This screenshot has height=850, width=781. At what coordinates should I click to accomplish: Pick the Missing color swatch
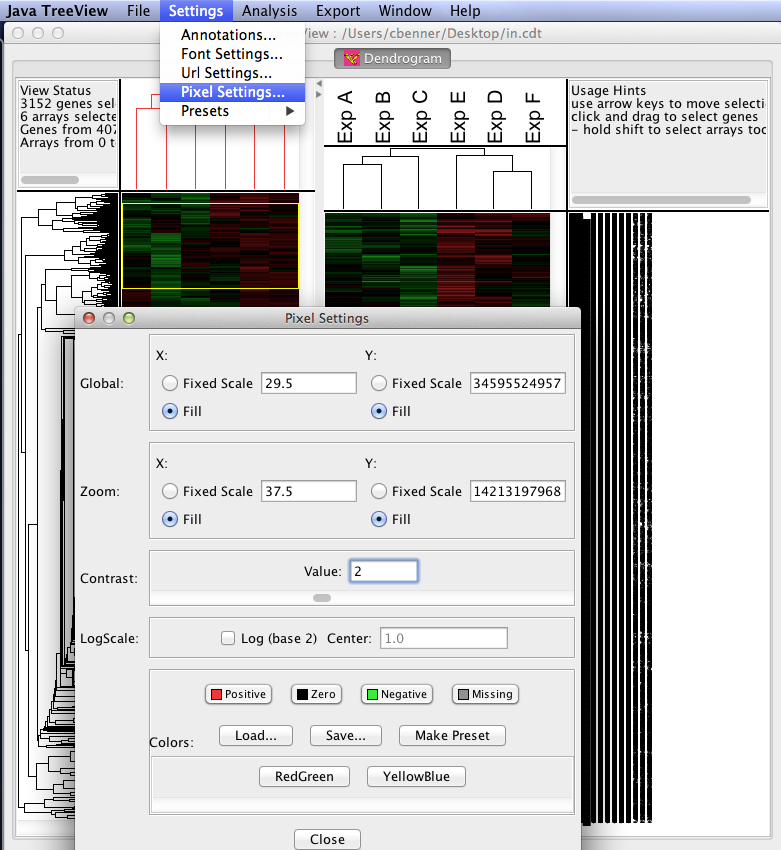485,694
